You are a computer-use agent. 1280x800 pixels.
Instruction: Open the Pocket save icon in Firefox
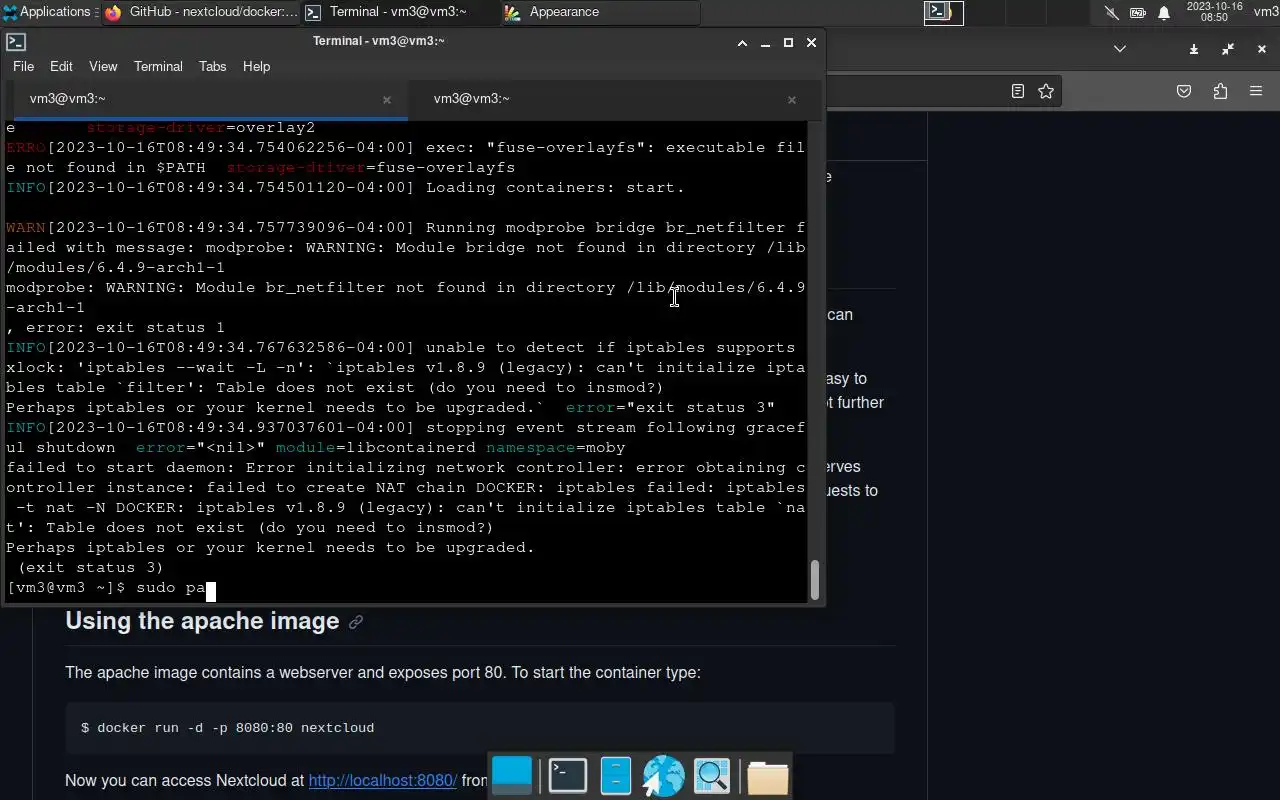1184,91
